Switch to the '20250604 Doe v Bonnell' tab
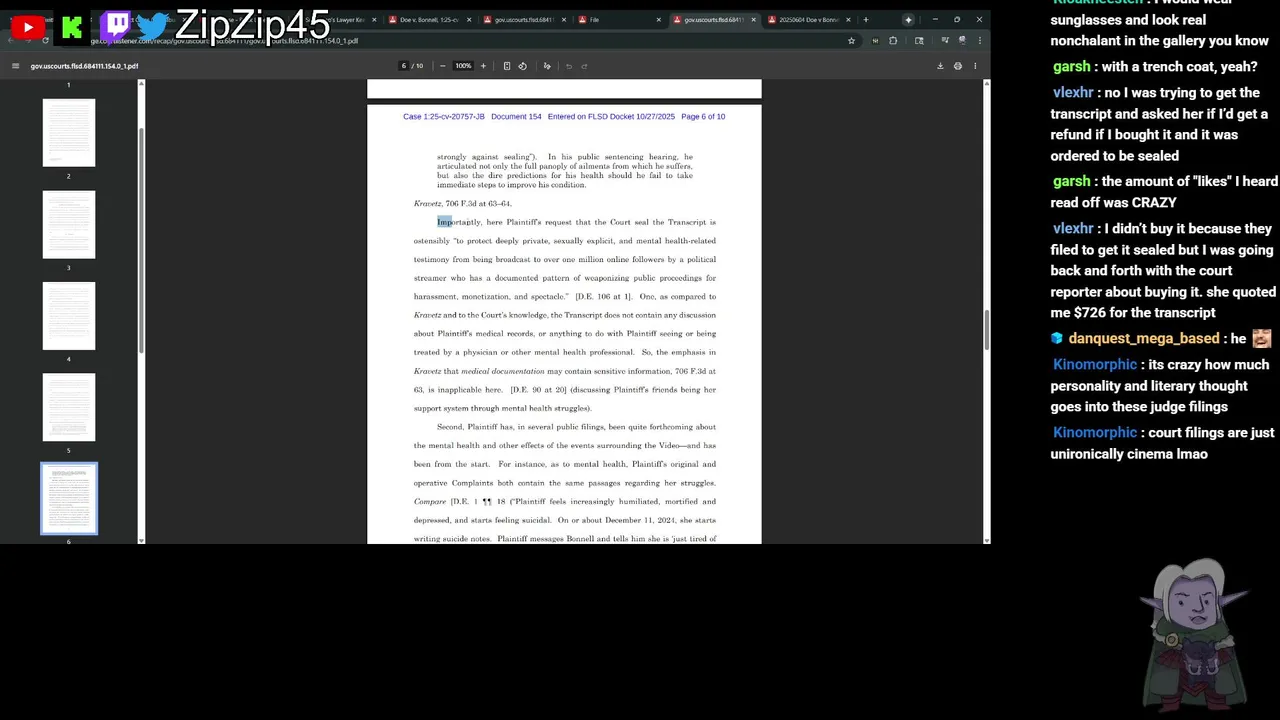Screen dimensions: 1280x720 (x=808, y=20)
